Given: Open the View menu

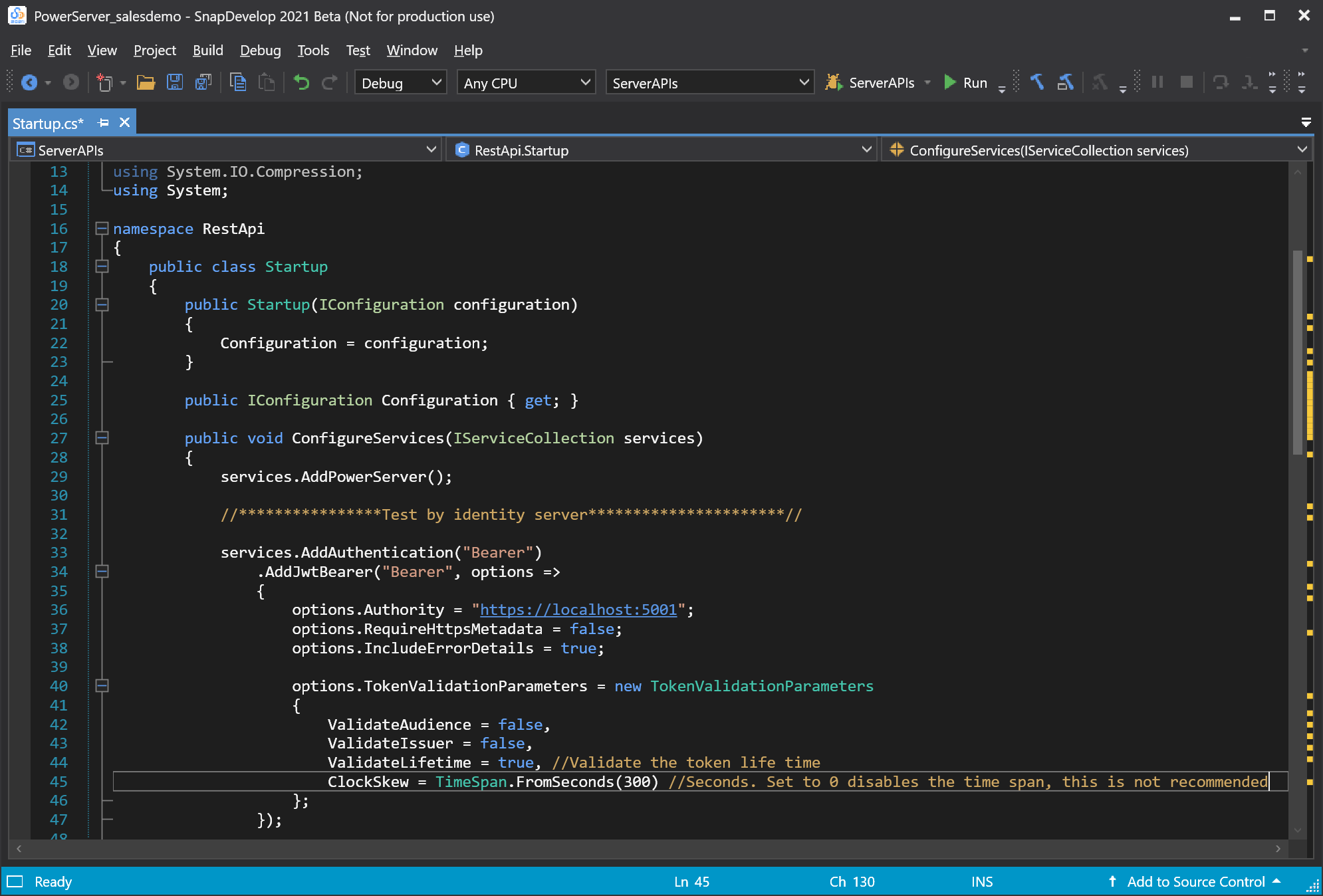Looking at the screenshot, I should coord(102,51).
